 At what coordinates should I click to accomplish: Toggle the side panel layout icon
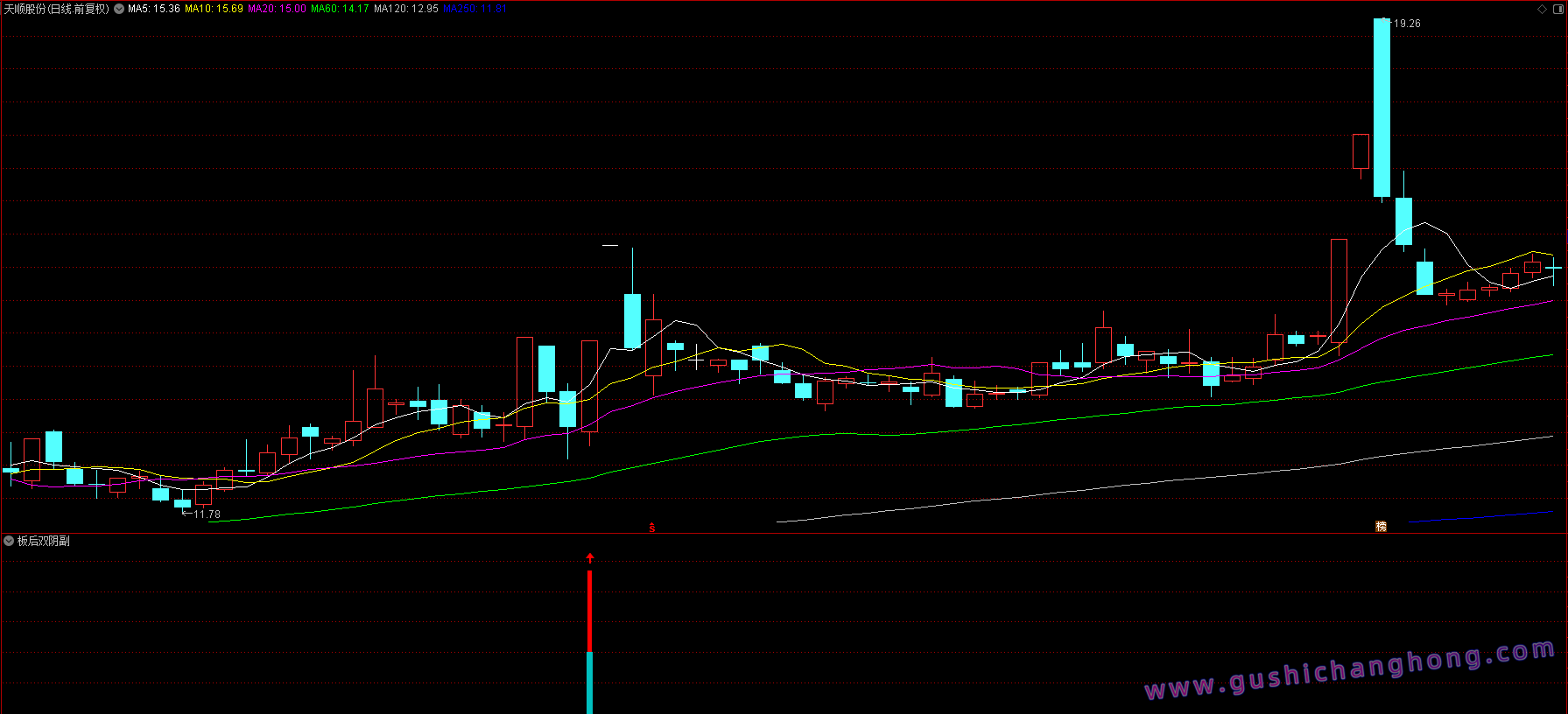click(1558, 10)
